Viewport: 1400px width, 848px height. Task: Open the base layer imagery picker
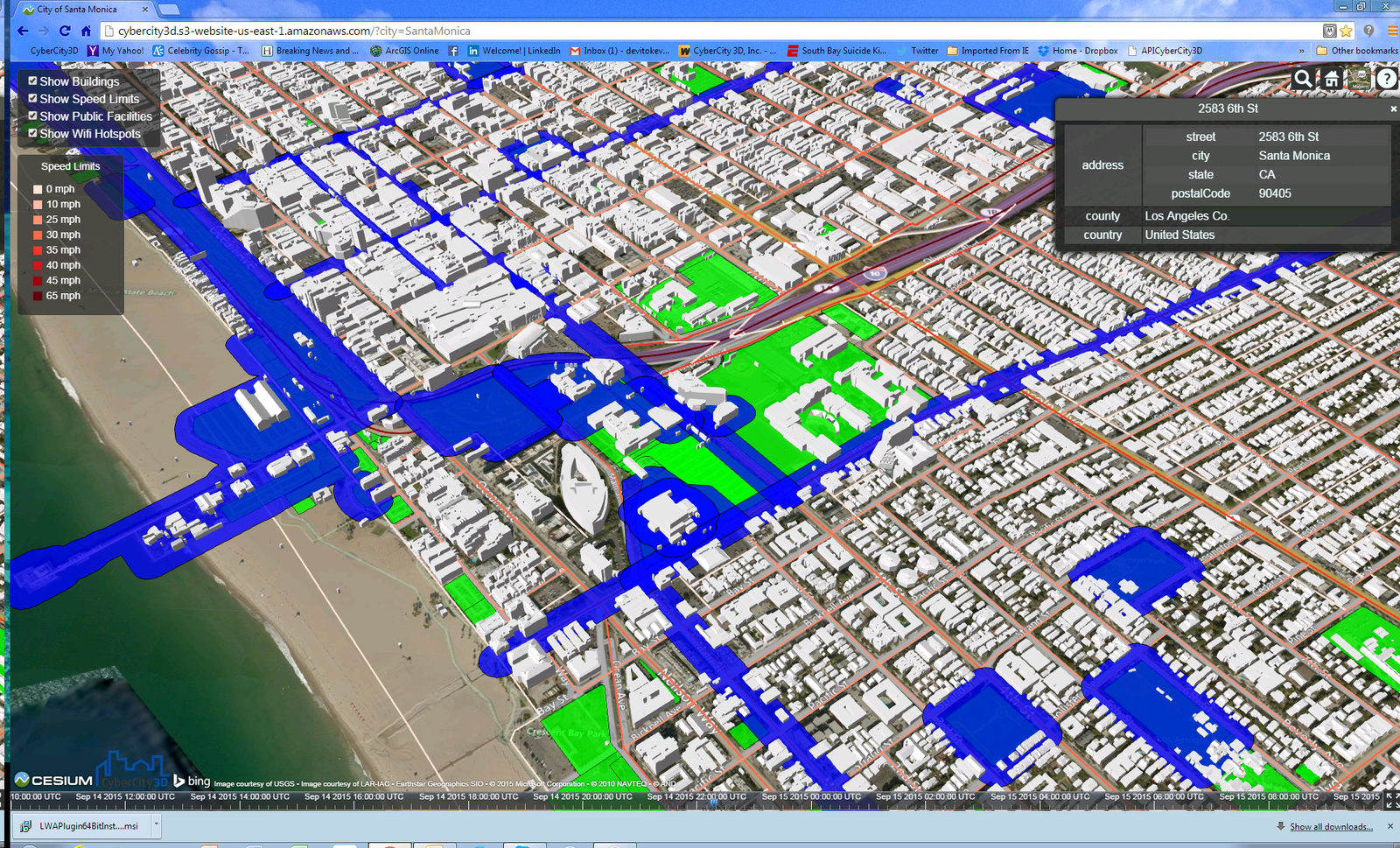1359,79
